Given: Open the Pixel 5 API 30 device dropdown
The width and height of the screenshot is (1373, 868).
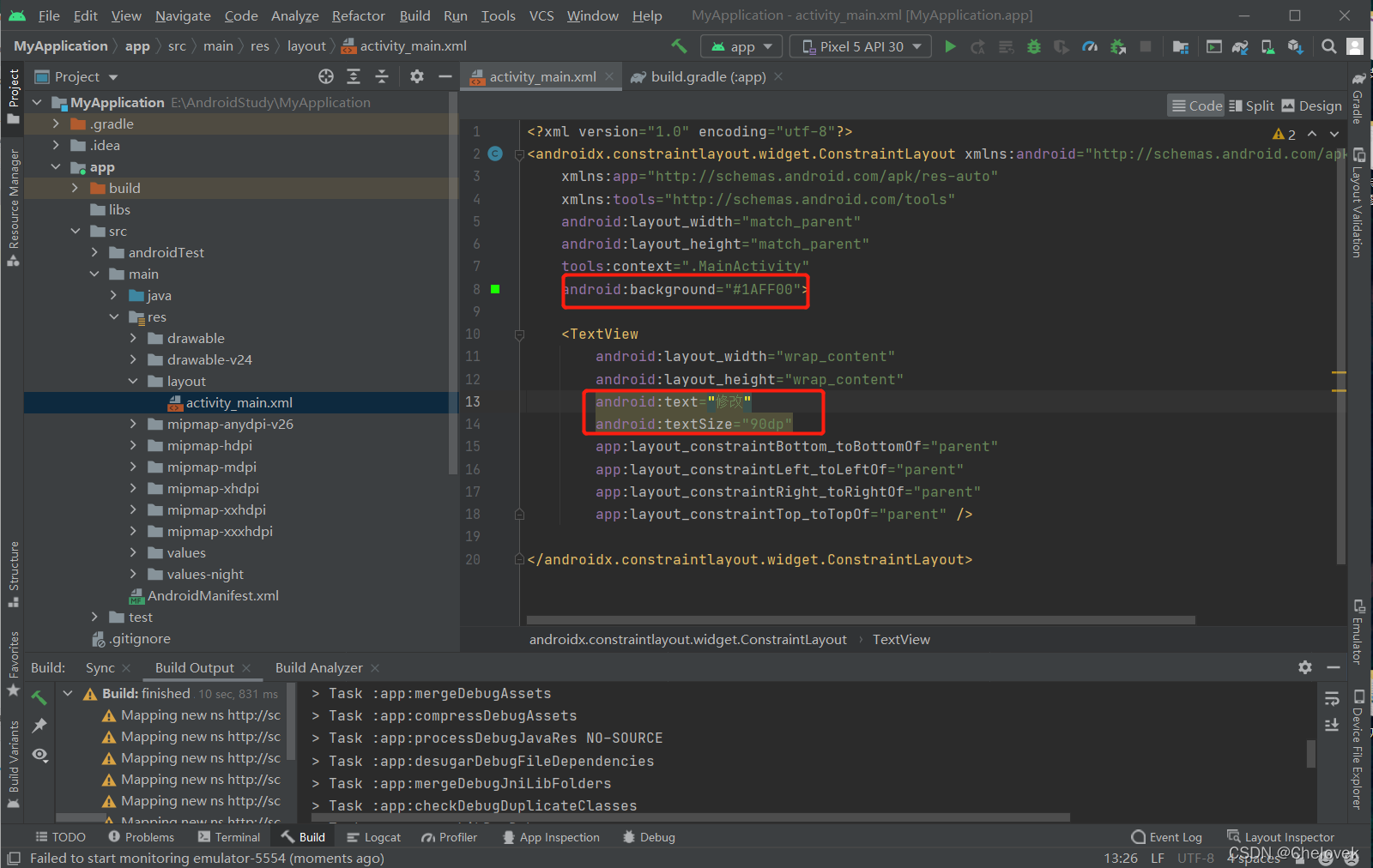Looking at the screenshot, I should (861, 46).
